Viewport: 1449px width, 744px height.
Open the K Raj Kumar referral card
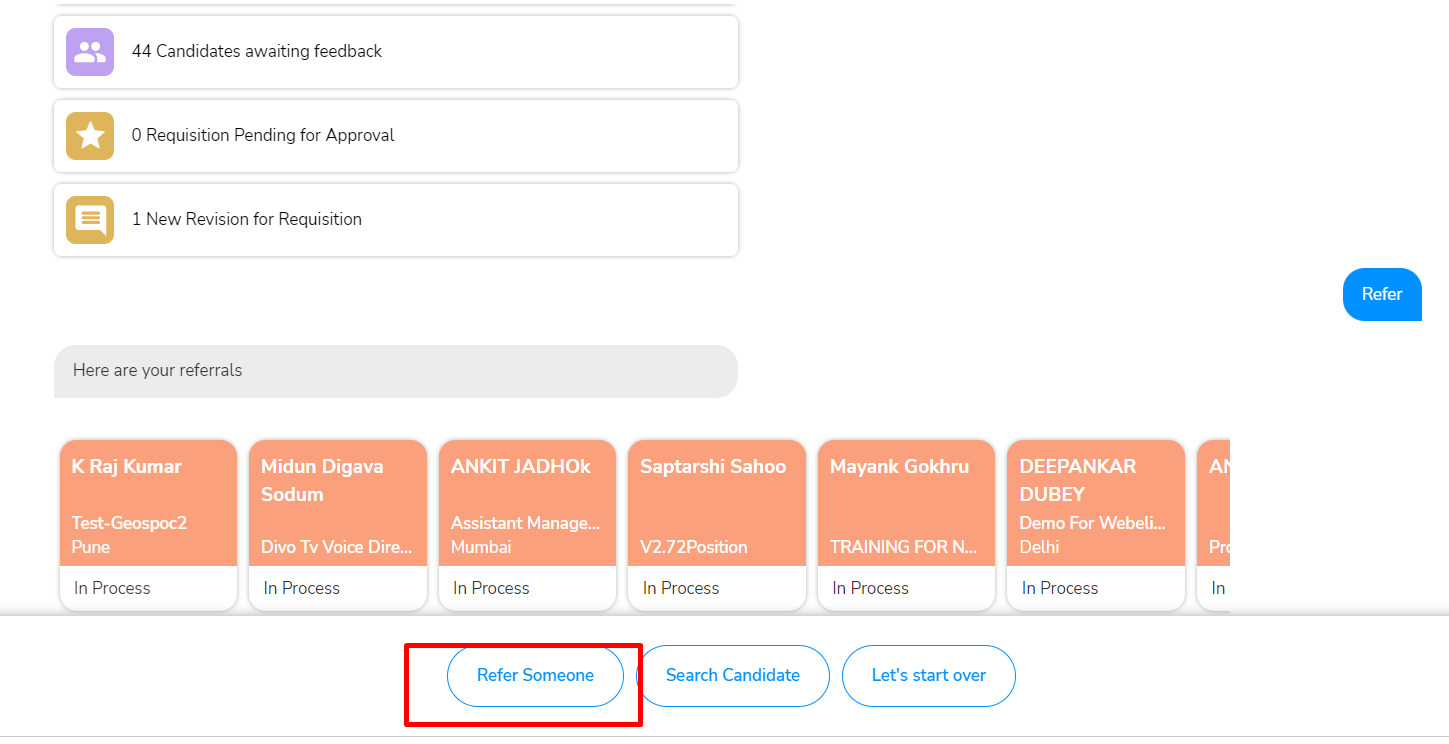click(x=149, y=525)
